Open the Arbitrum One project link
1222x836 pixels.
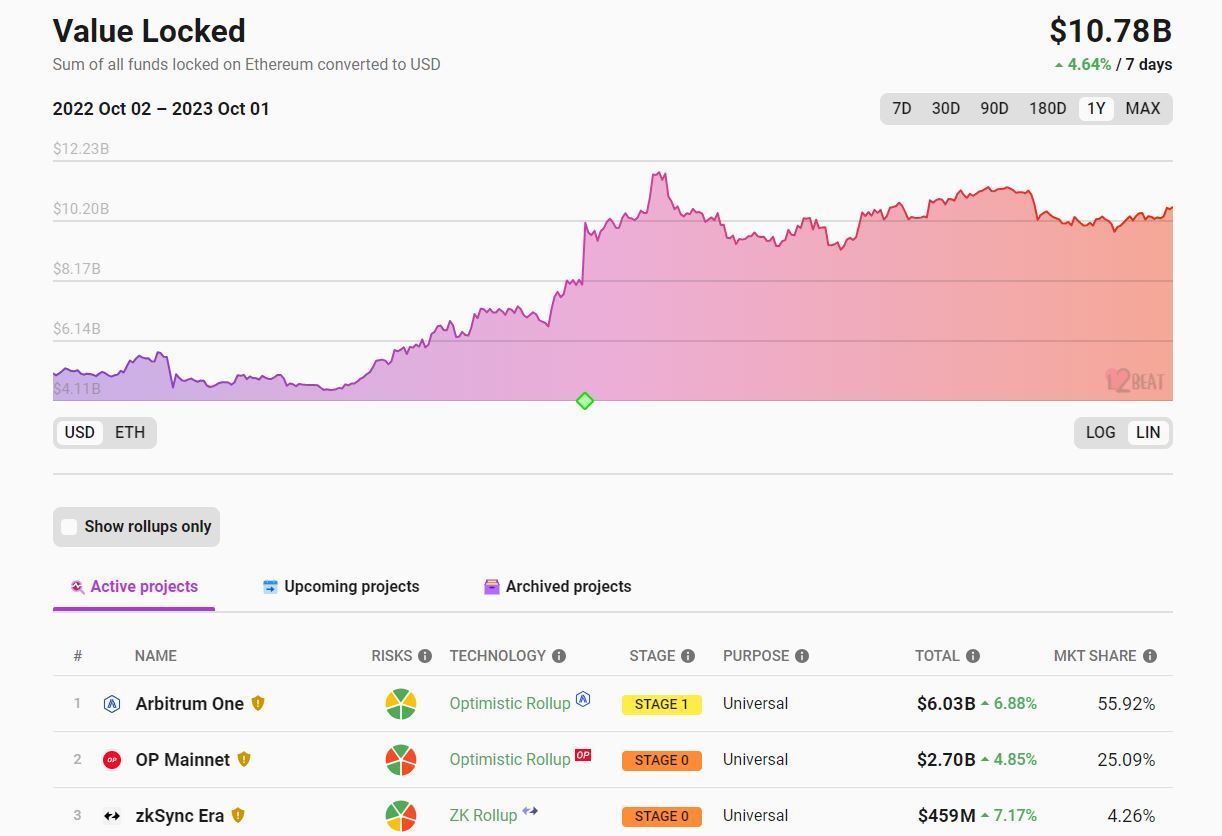(x=190, y=704)
